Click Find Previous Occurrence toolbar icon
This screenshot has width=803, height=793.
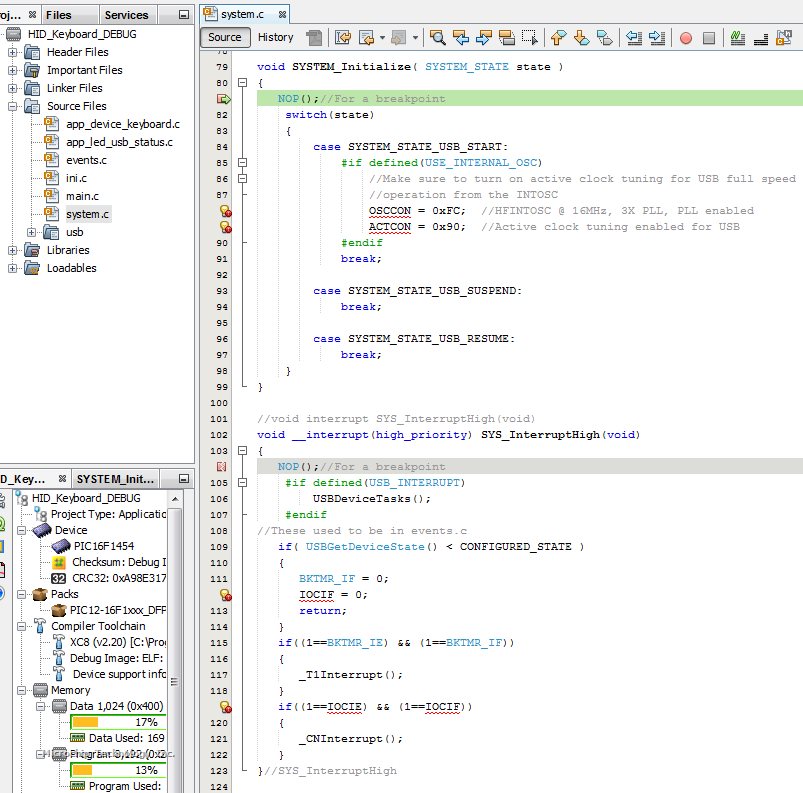(x=460, y=38)
